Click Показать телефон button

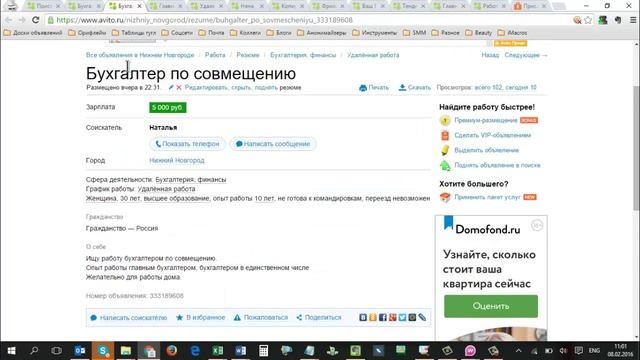coord(187,144)
